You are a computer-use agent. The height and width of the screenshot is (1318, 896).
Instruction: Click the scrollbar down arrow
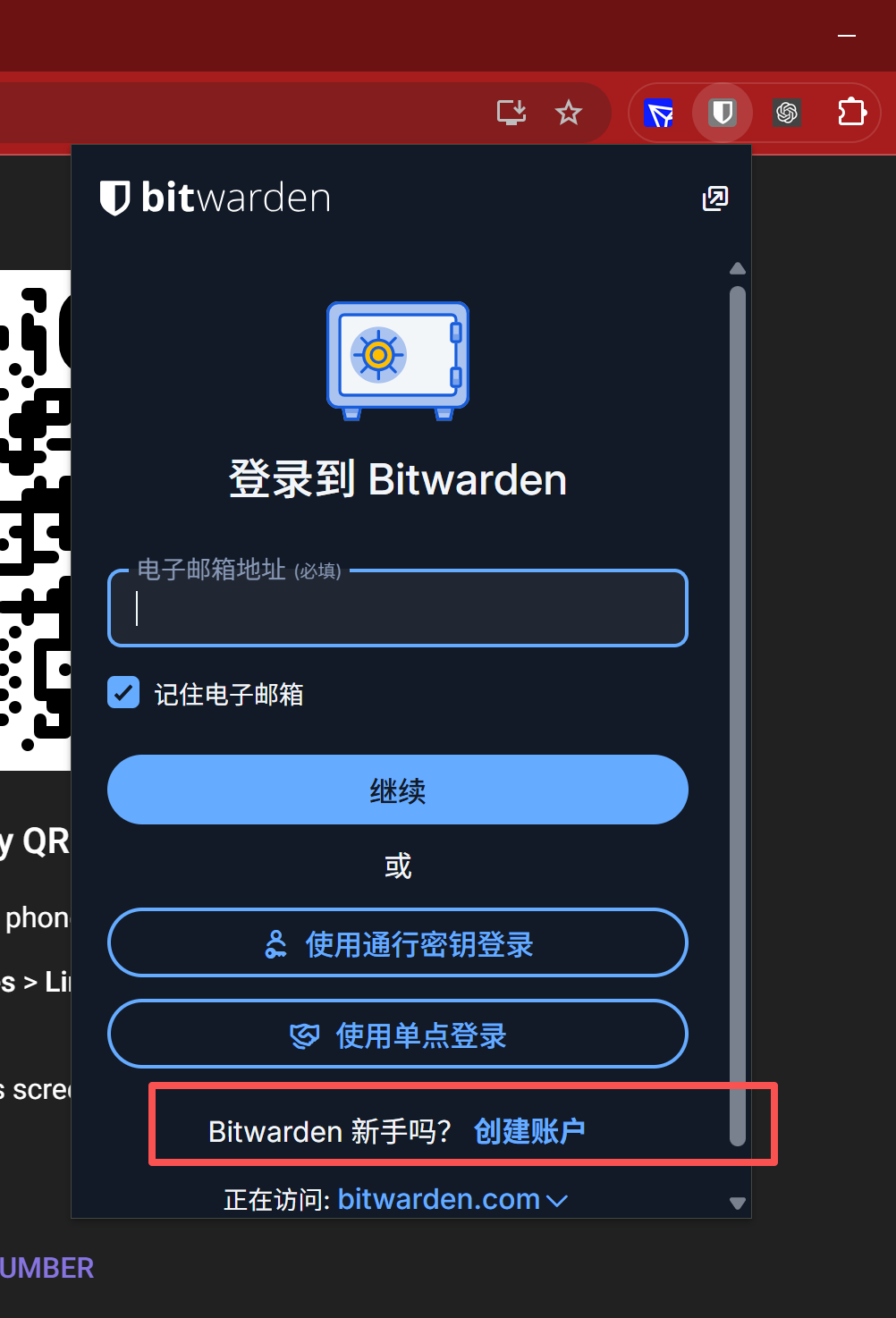[x=738, y=1203]
